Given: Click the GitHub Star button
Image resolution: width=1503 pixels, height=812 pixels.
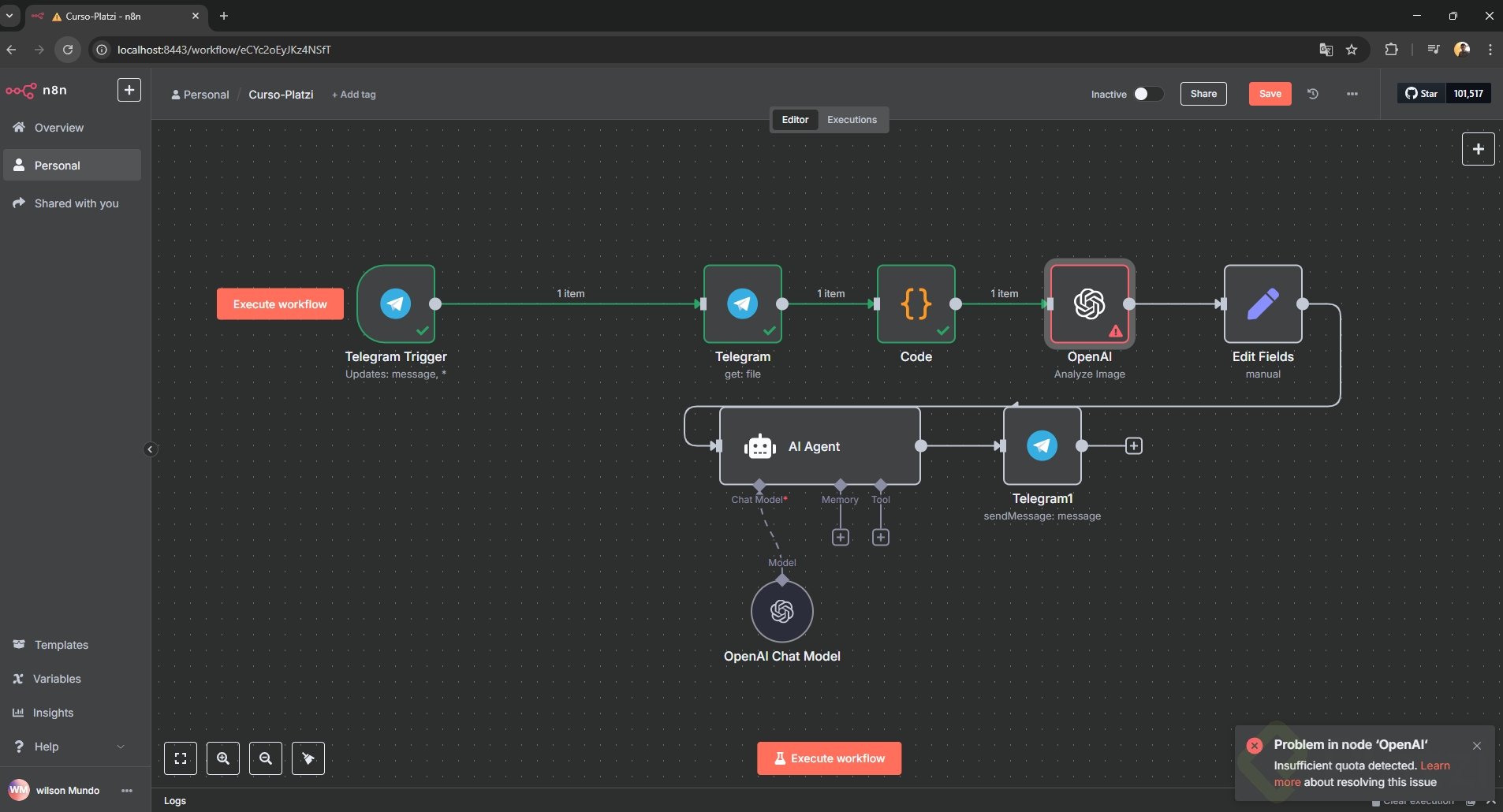Looking at the screenshot, I should pyautogui.click(x=1422, y=94).
